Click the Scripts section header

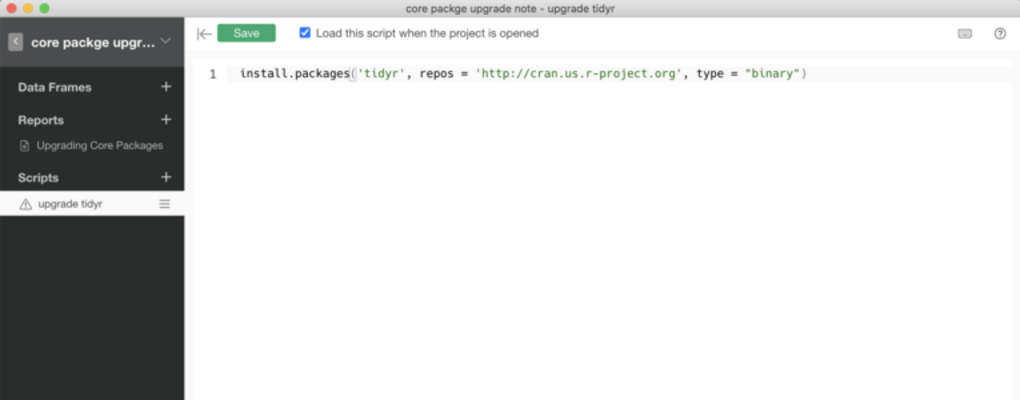pos(38,178)
